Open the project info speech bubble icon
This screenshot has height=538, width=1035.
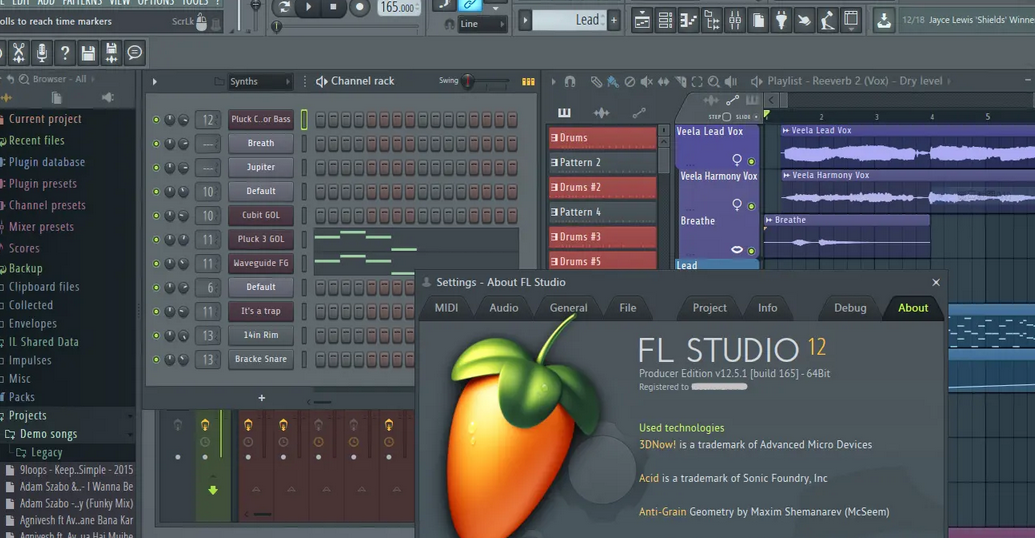coord(135,53)
